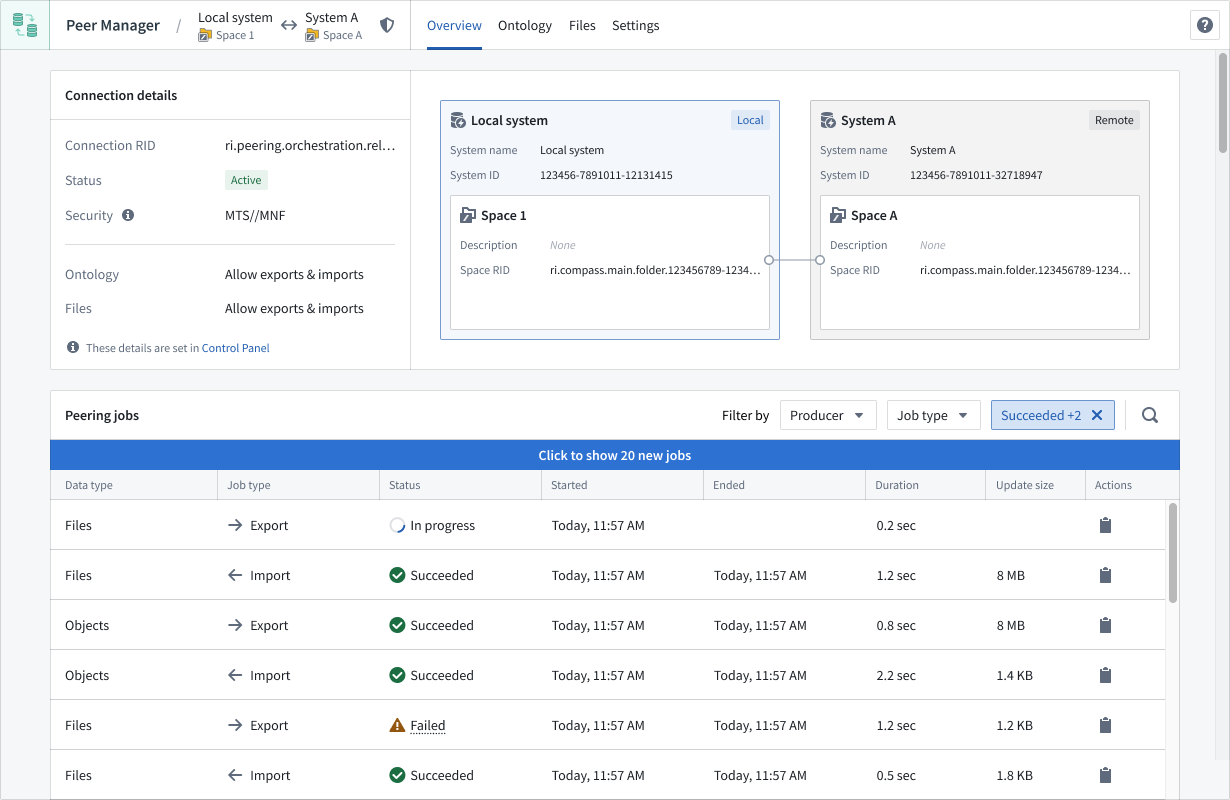Switch to the Ontology tab
The width and height of the screenshot is (1230, 800).
click(x=524, y=25)
